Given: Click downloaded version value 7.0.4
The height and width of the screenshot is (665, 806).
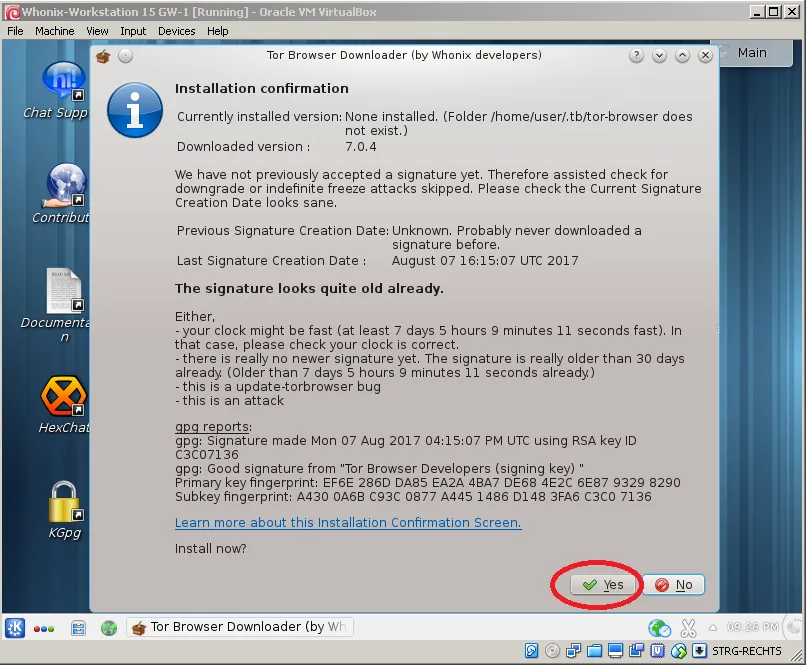Looking at the screenshot, I should 360,147.
